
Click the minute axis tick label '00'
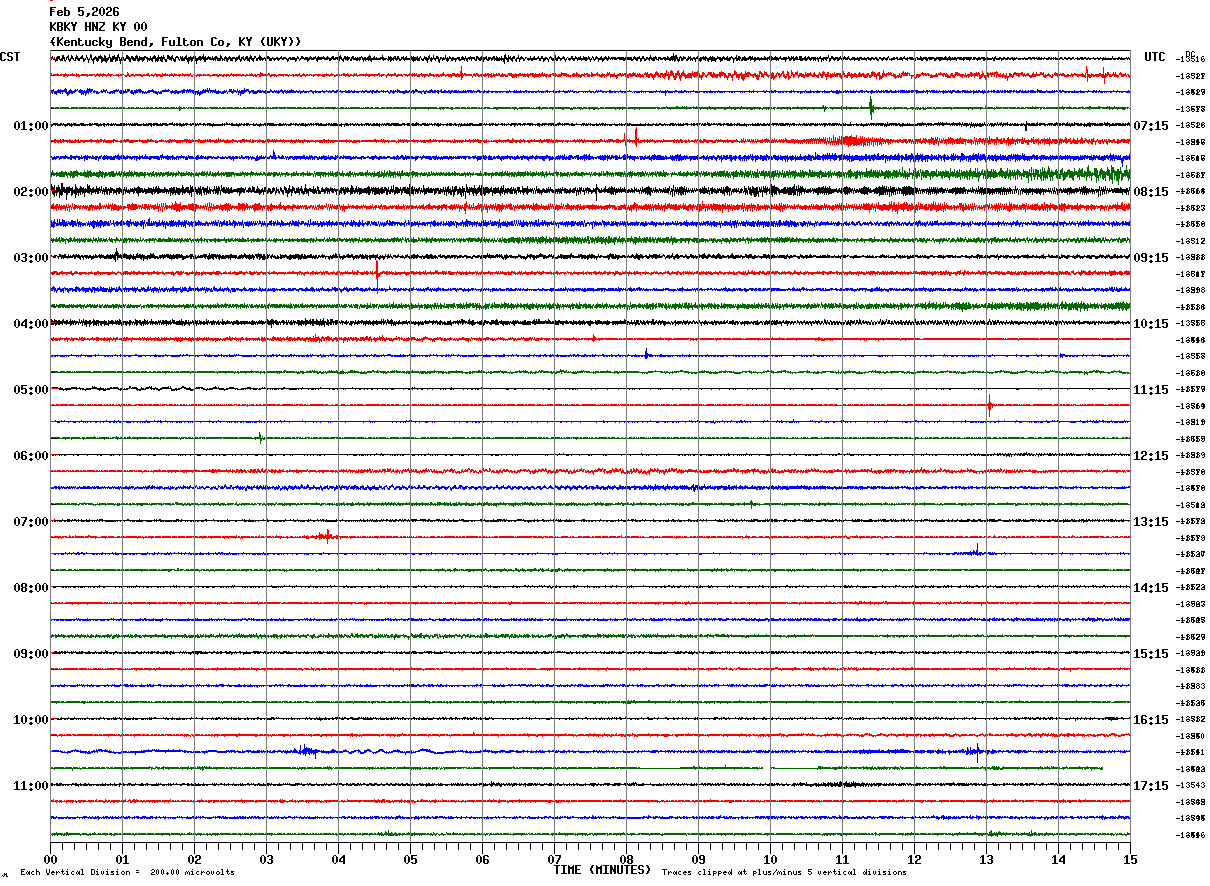pyautogui.click(x=50, y=859)
